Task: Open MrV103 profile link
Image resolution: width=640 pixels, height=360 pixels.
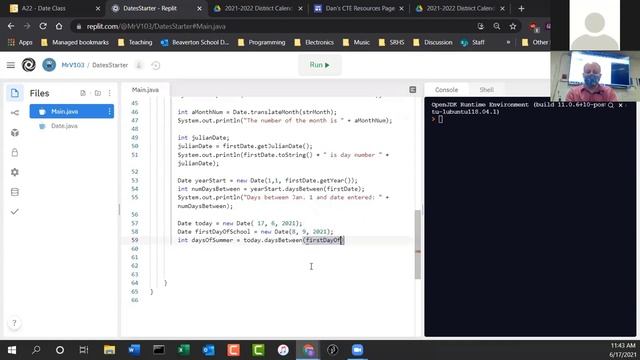Action: point(73,65)
